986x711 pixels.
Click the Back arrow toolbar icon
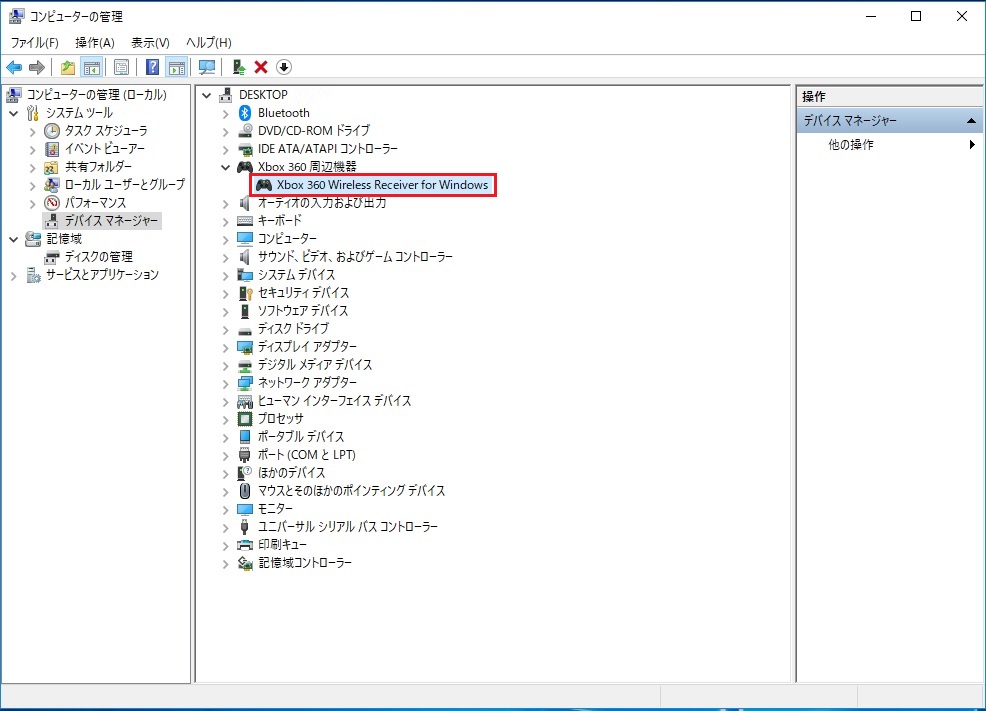14,67
